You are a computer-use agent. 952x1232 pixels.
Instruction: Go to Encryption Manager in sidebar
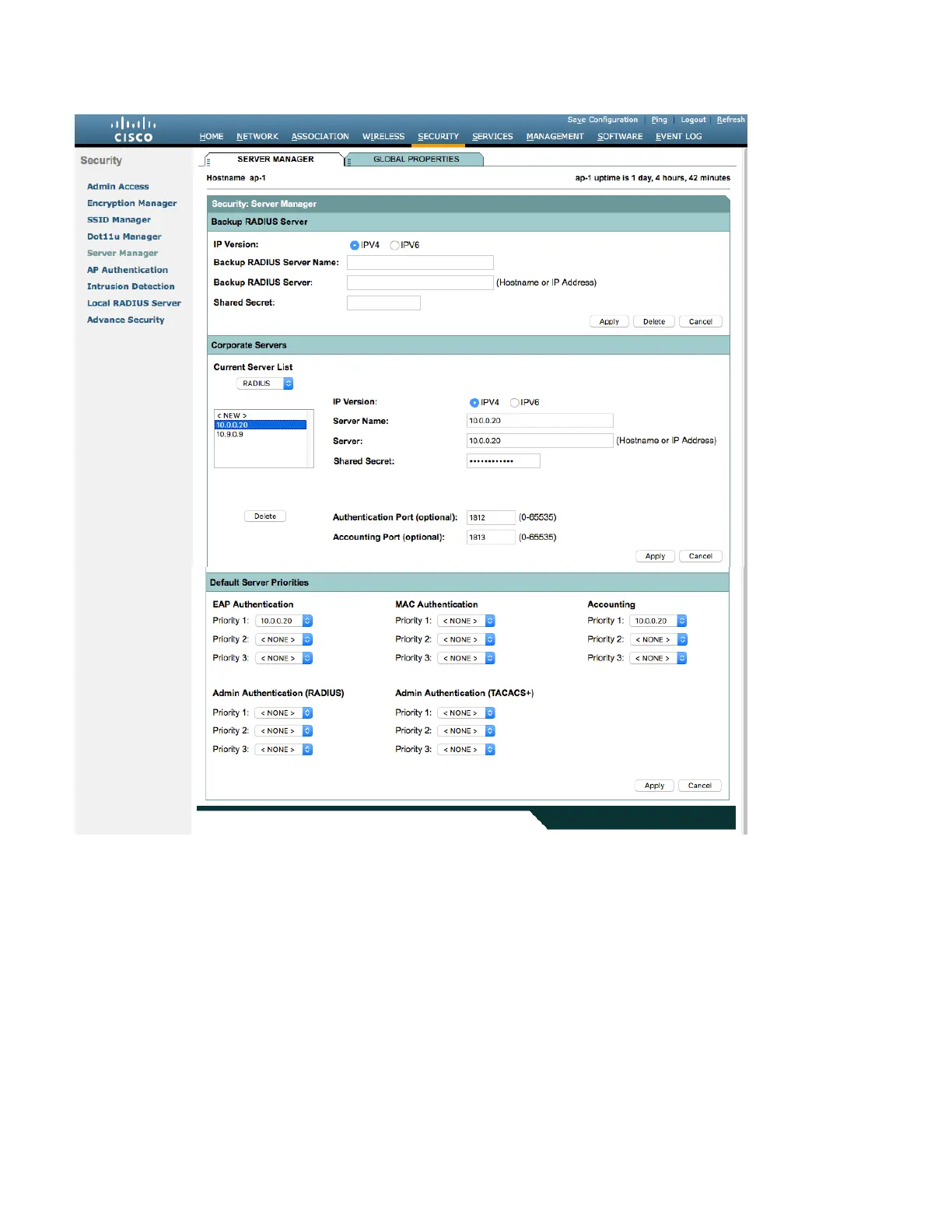pyautogui.click(x=132, y=203)
